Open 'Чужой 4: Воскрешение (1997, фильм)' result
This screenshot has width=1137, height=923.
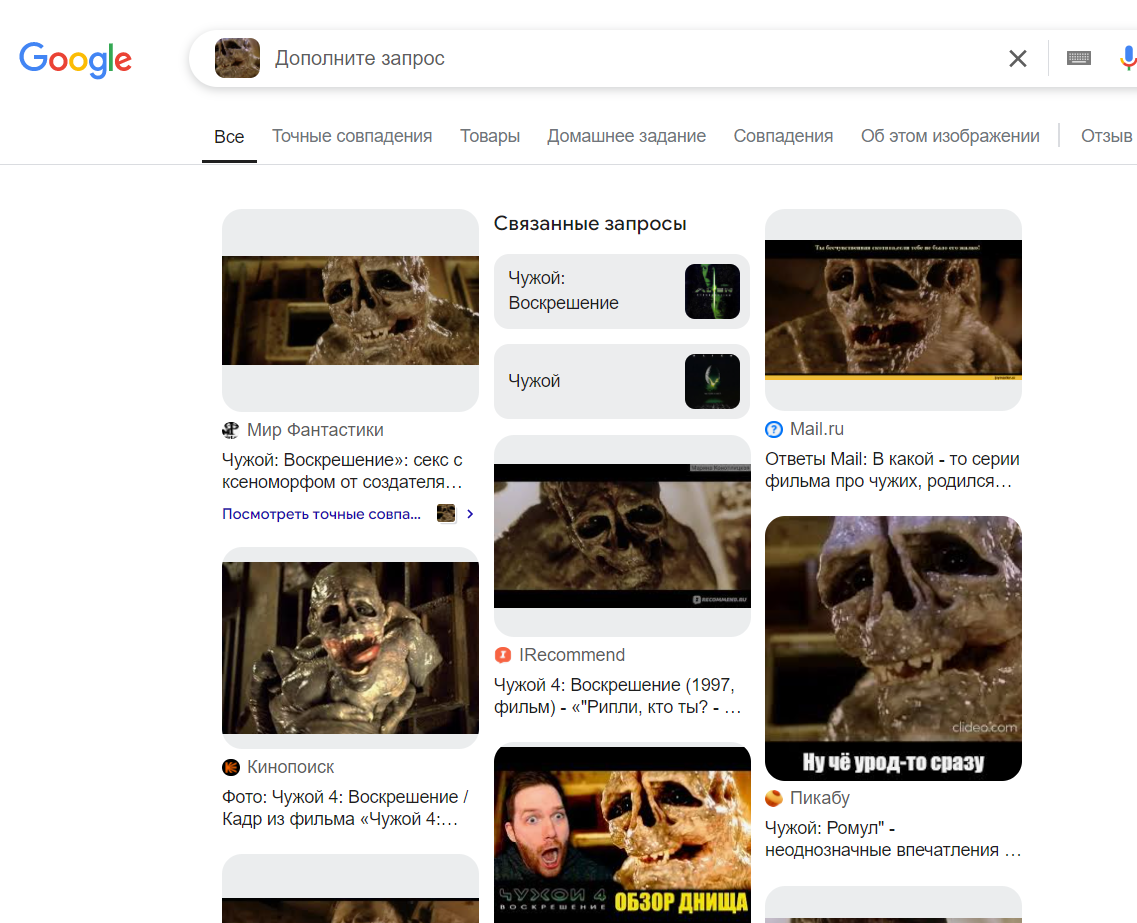coord(617,695)
